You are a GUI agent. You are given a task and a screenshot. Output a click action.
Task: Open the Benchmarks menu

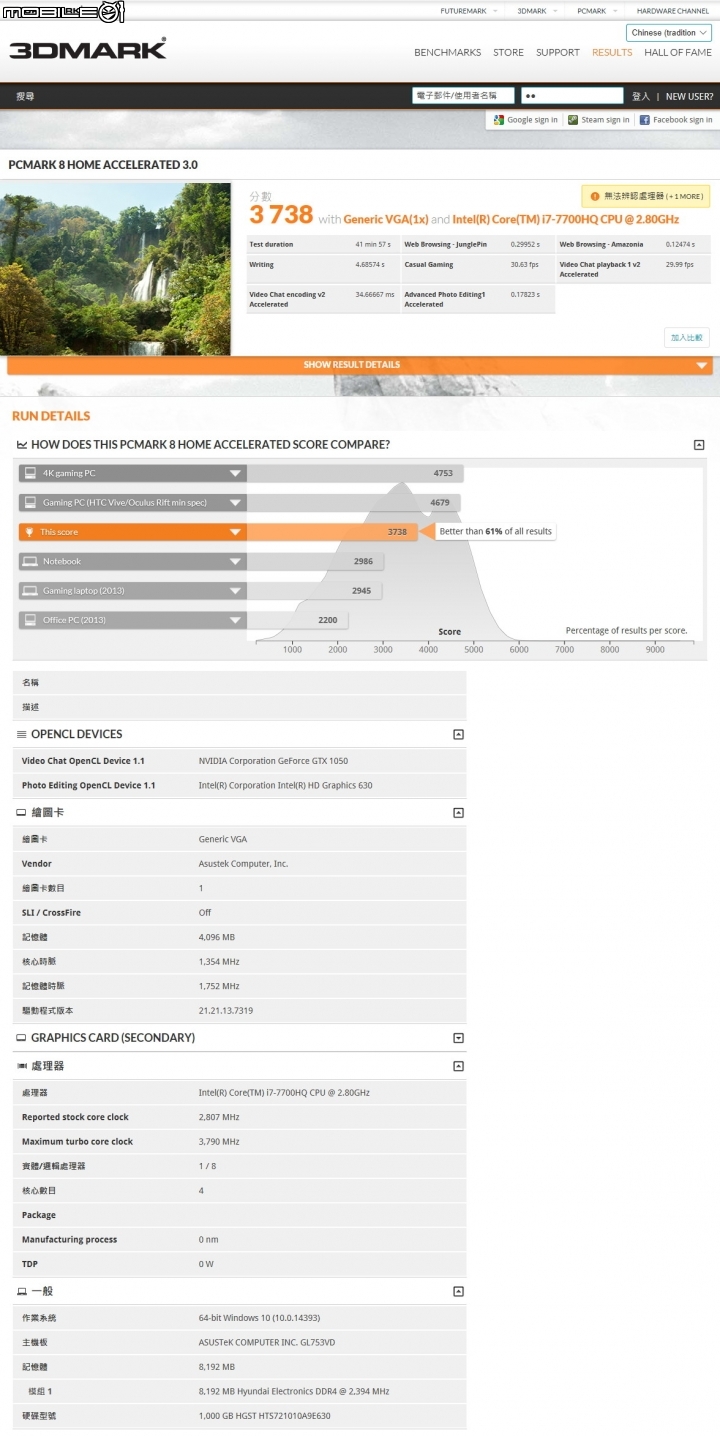[x=447, y=52]
